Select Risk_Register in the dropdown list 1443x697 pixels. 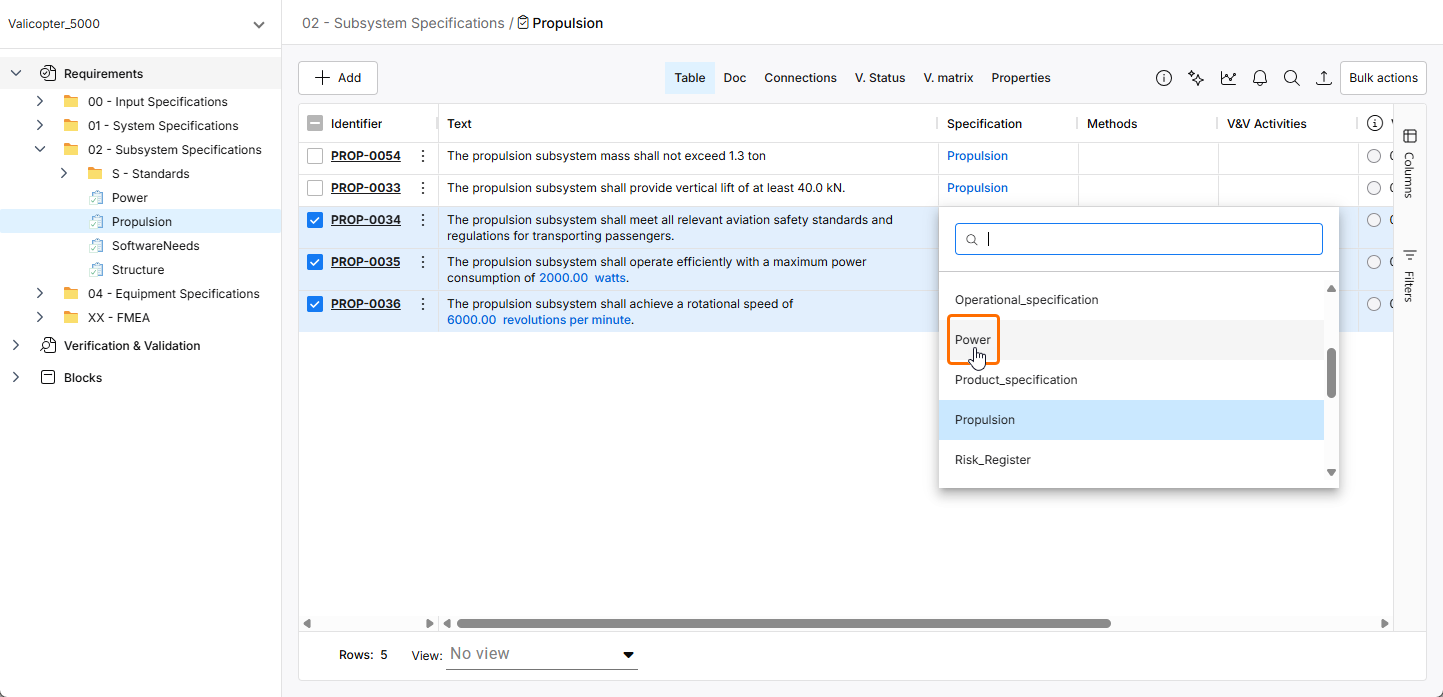click(x=993, y=460)
